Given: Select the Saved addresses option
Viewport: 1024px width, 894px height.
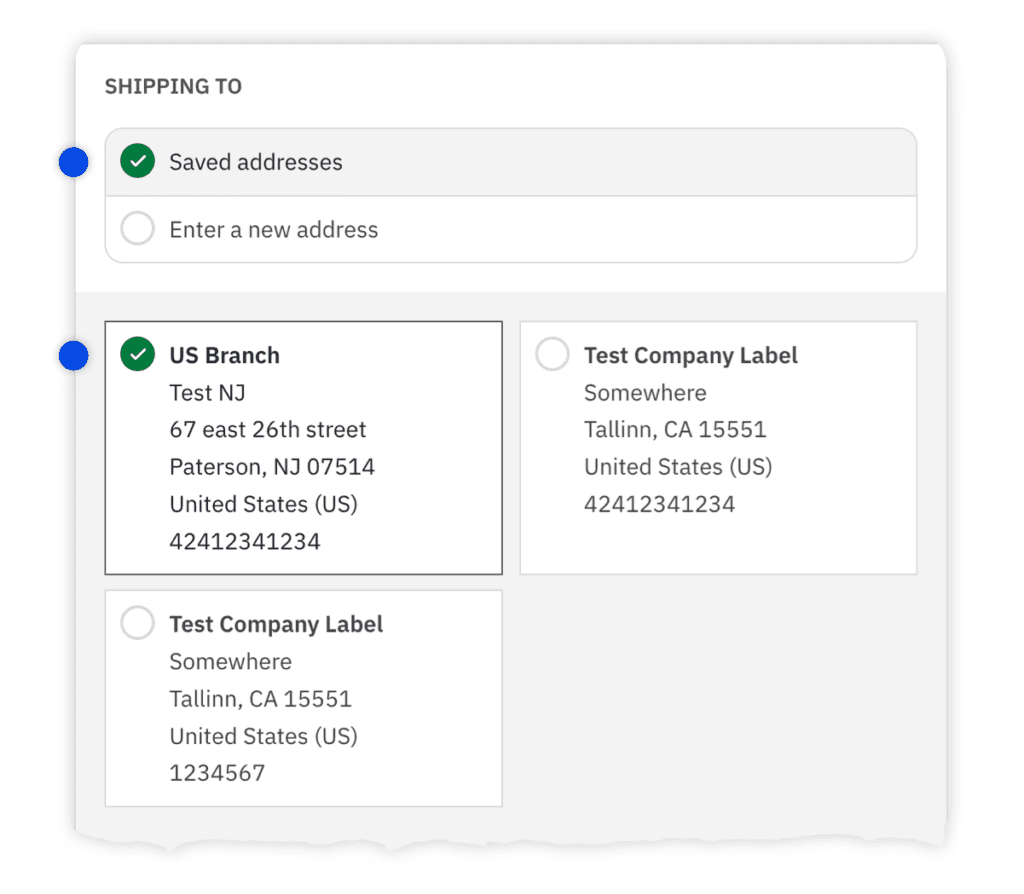Looking at the screenshot, I should click(257, 161).
